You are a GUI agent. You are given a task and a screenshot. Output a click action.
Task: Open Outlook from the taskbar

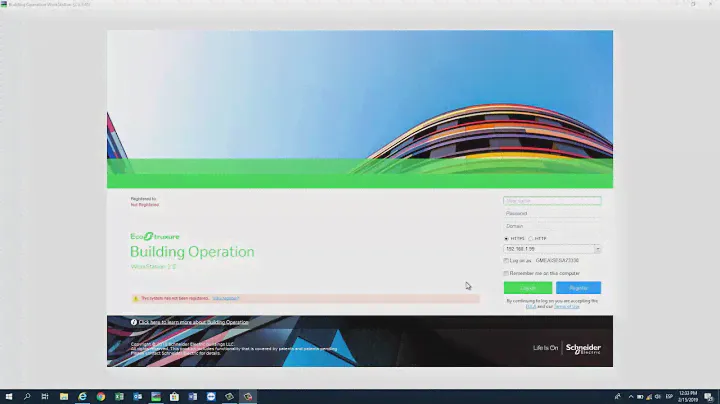pos(137,396)
